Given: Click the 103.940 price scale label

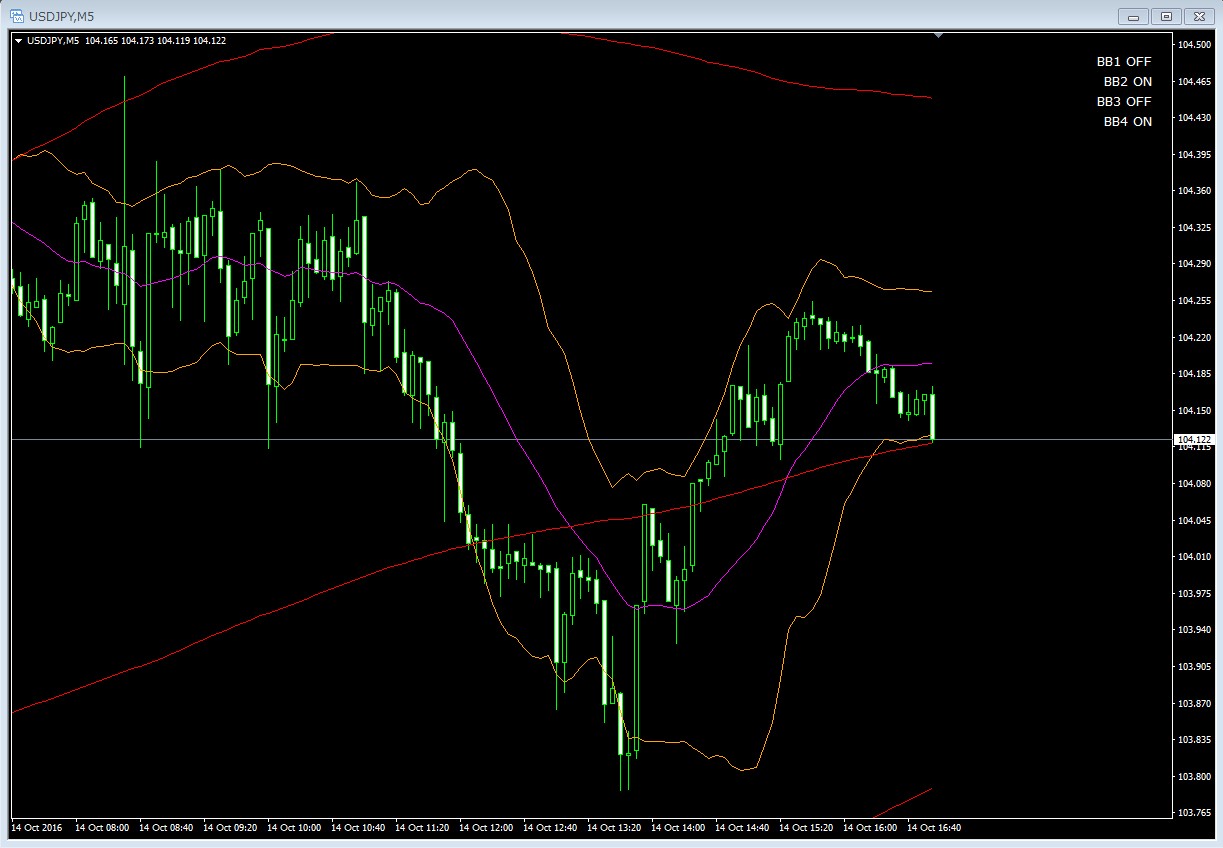Looking at the screenshot, I should point(1194,630).
